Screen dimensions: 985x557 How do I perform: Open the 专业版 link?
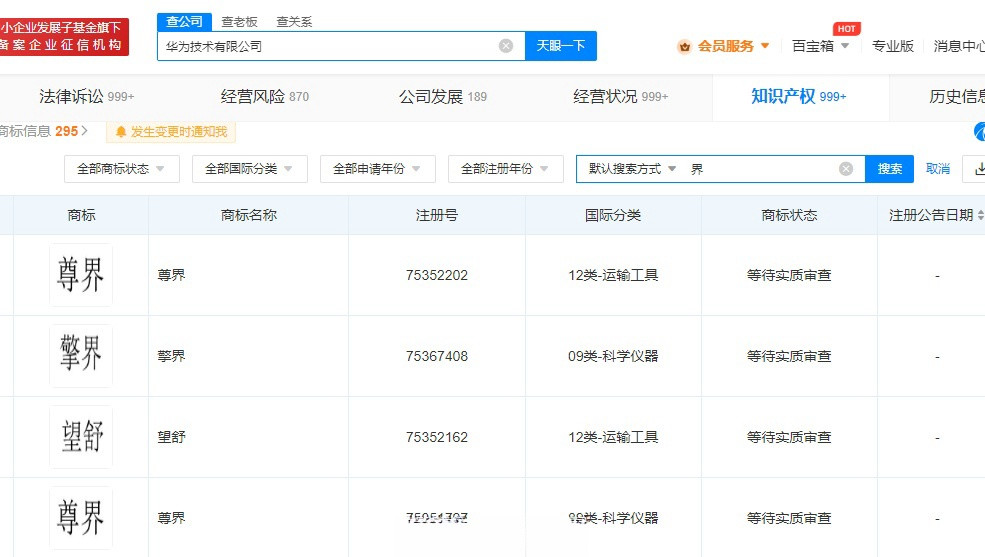(x=893, y=46)
